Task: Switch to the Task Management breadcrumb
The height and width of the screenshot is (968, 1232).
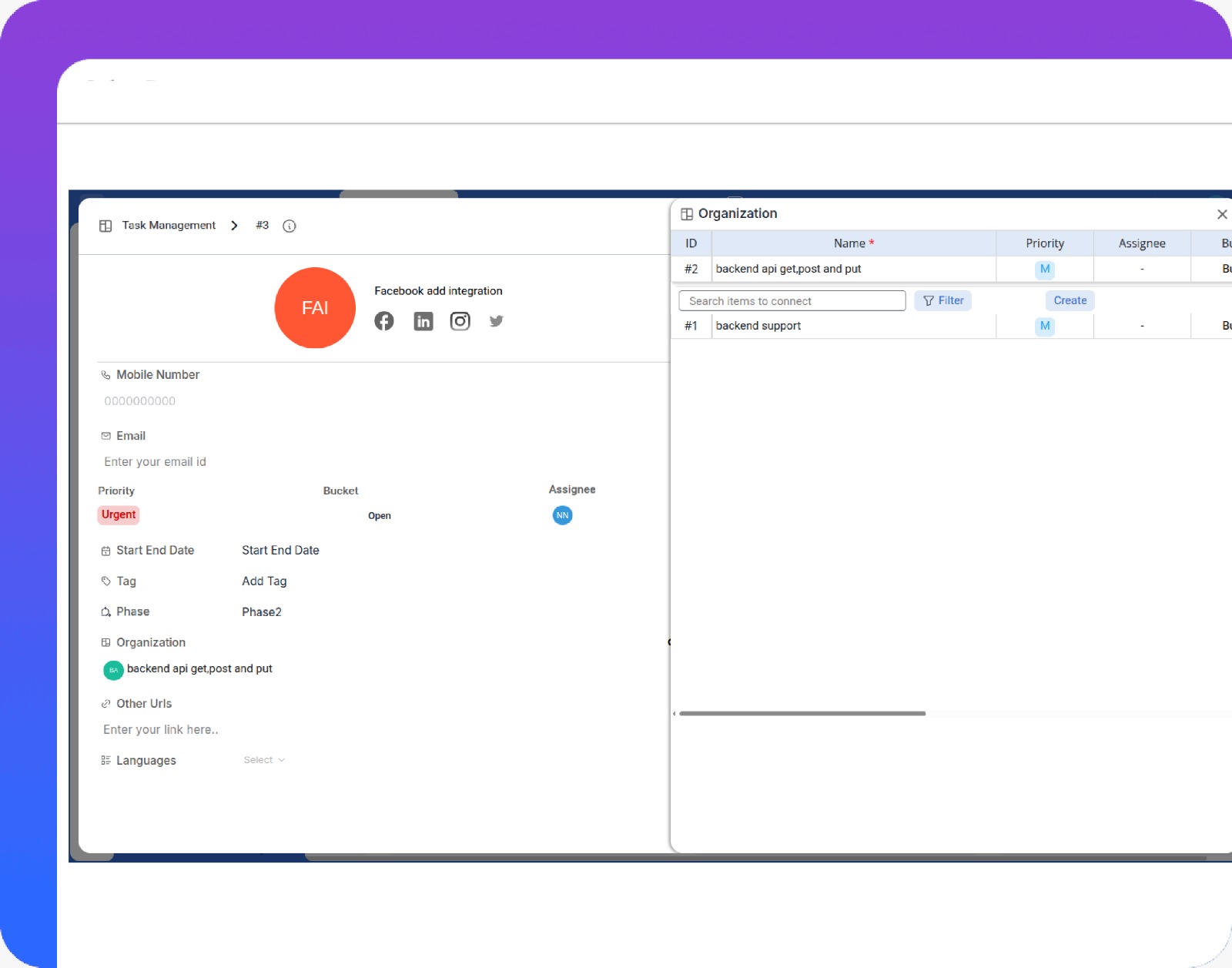Action: (x=169, y=226)
